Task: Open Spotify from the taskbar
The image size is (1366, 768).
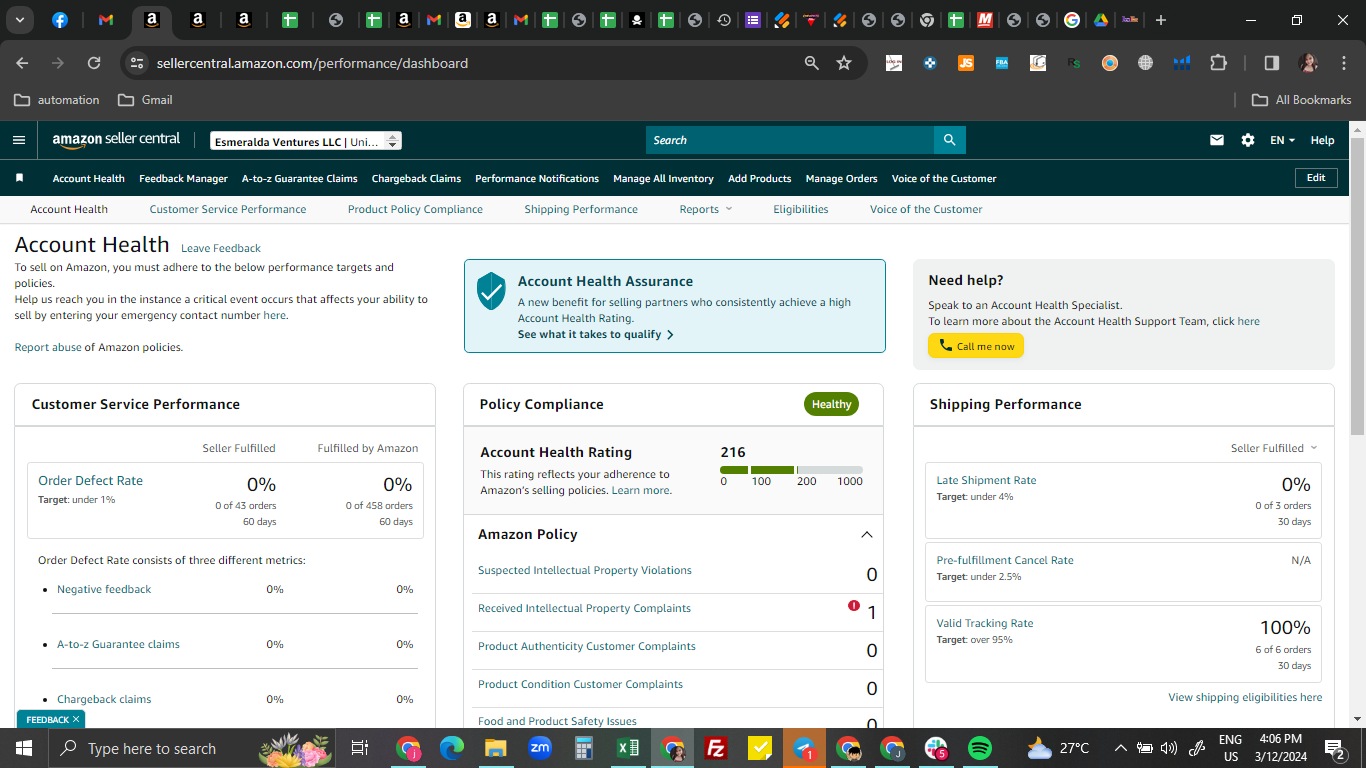Action: [980, 748]
